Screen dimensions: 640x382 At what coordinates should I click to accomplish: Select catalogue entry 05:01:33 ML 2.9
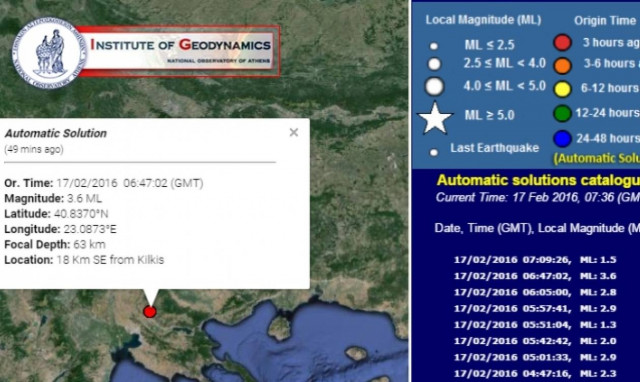(x=535, y=358)
